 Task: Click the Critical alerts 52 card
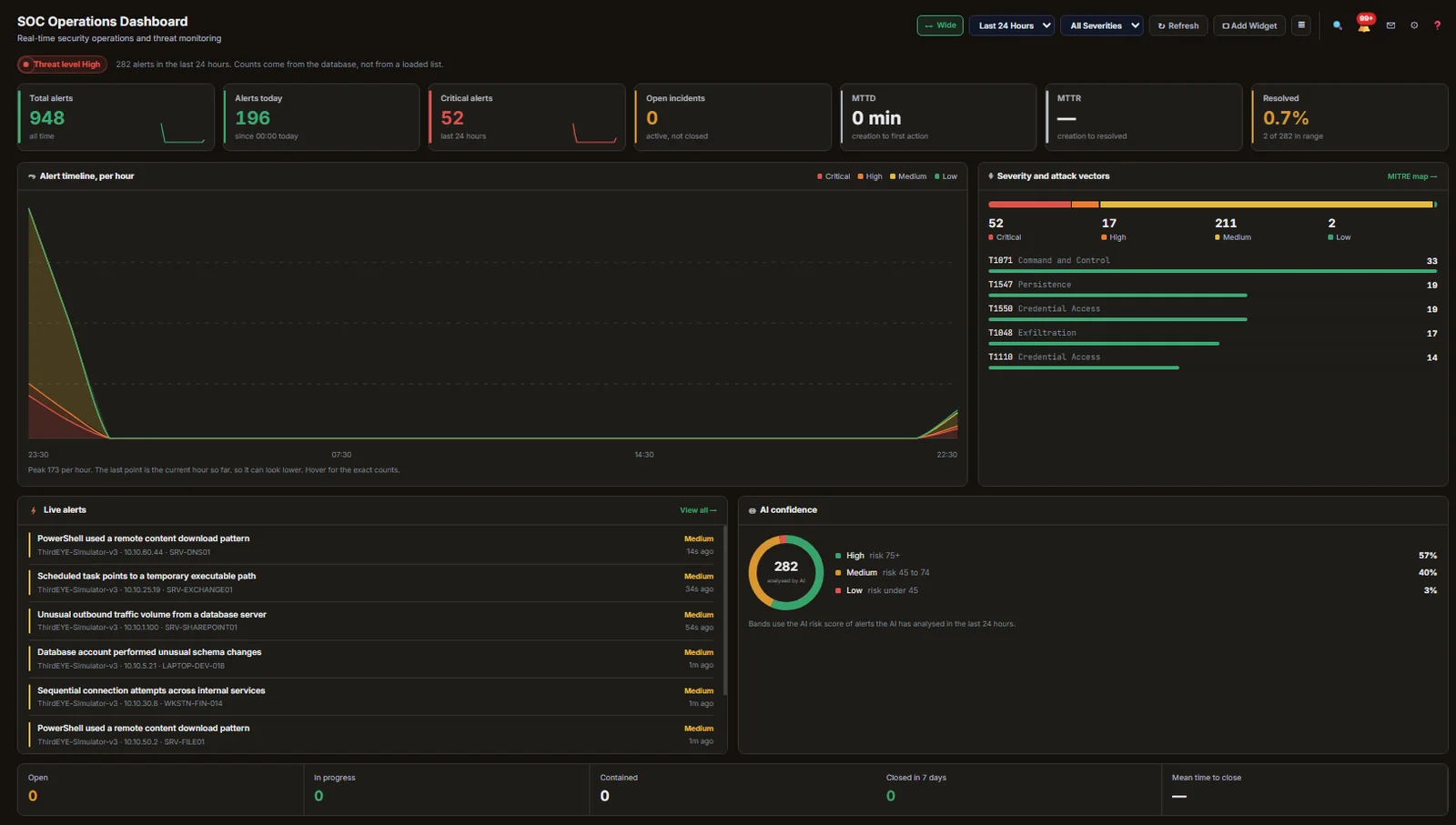coord(527,117)
